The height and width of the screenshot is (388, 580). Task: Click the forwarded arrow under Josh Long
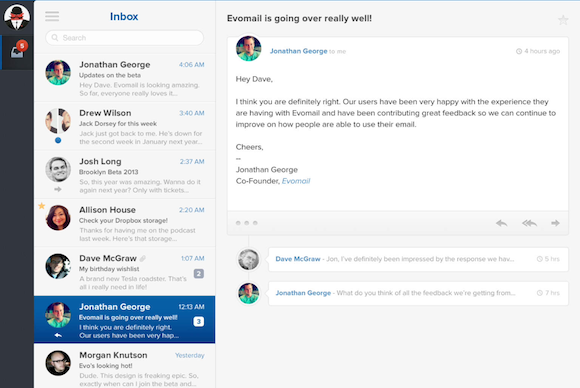pyautogui.click(x=58, y=189)
